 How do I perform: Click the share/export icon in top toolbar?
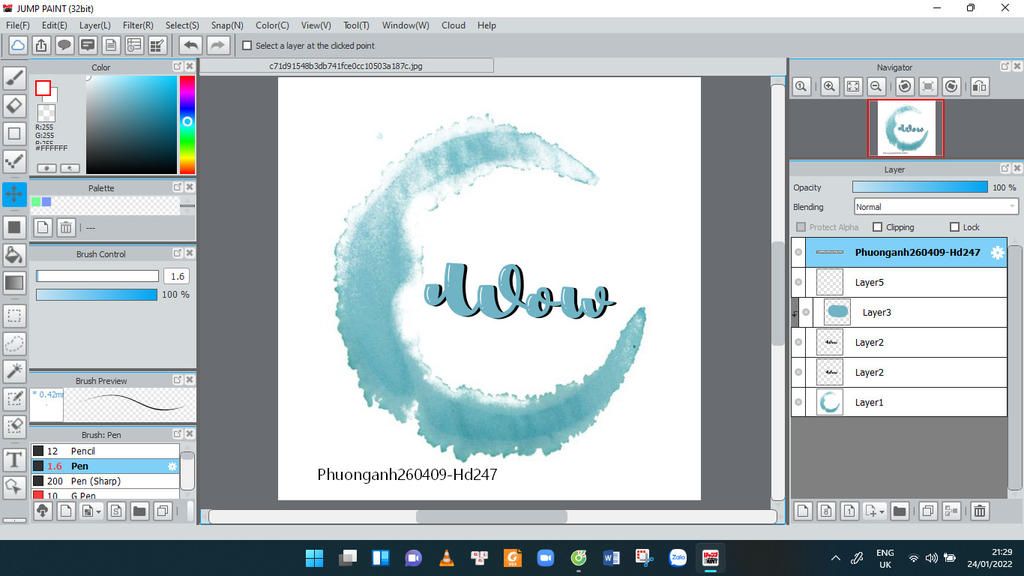pos(41,45)
